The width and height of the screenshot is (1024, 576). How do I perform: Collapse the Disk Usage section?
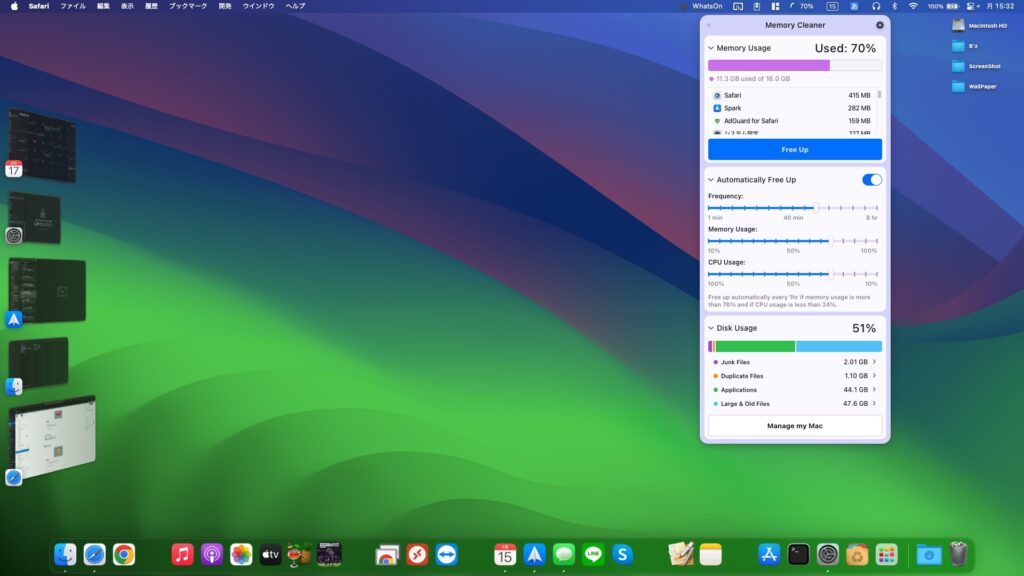pyautogui.click(x=711, y=328)
